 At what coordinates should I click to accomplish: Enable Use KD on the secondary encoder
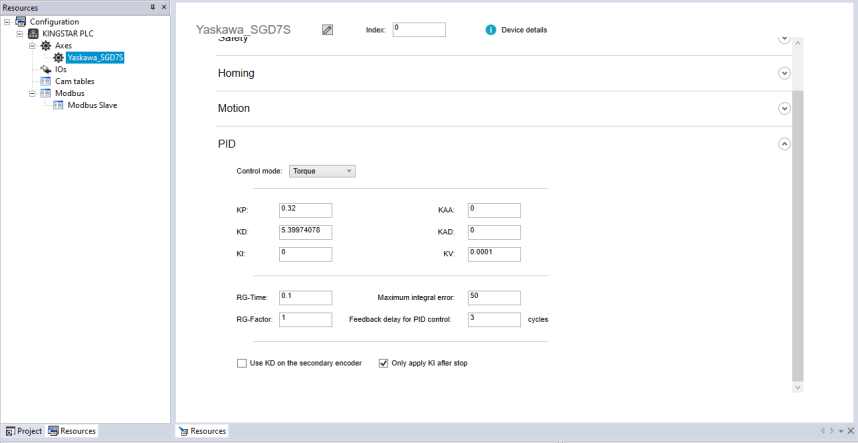pos(242,363)
